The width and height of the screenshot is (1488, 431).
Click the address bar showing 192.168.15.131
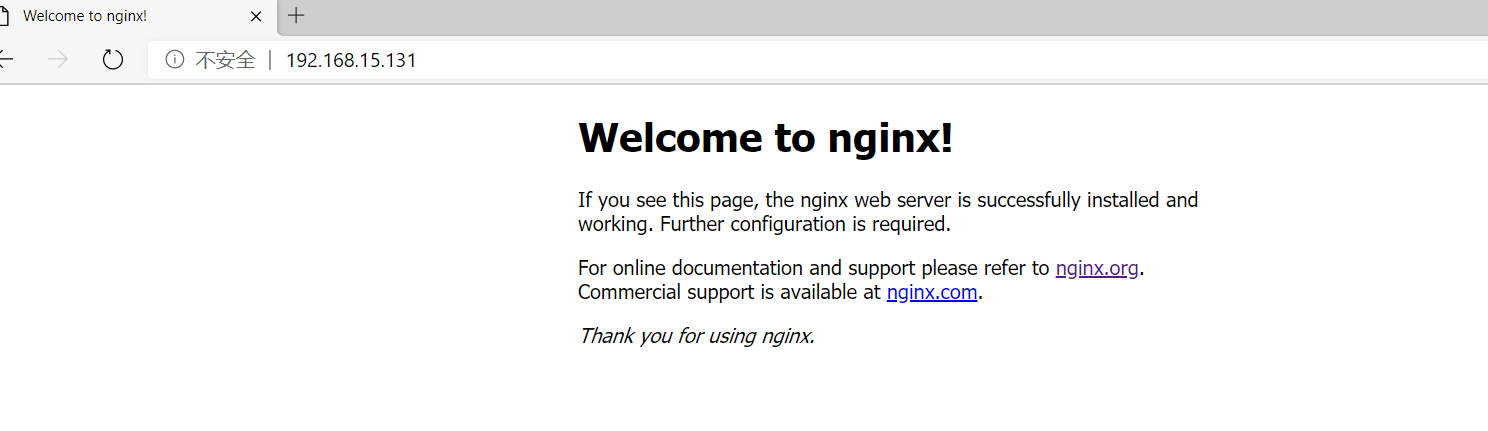[x=817, y=60]
